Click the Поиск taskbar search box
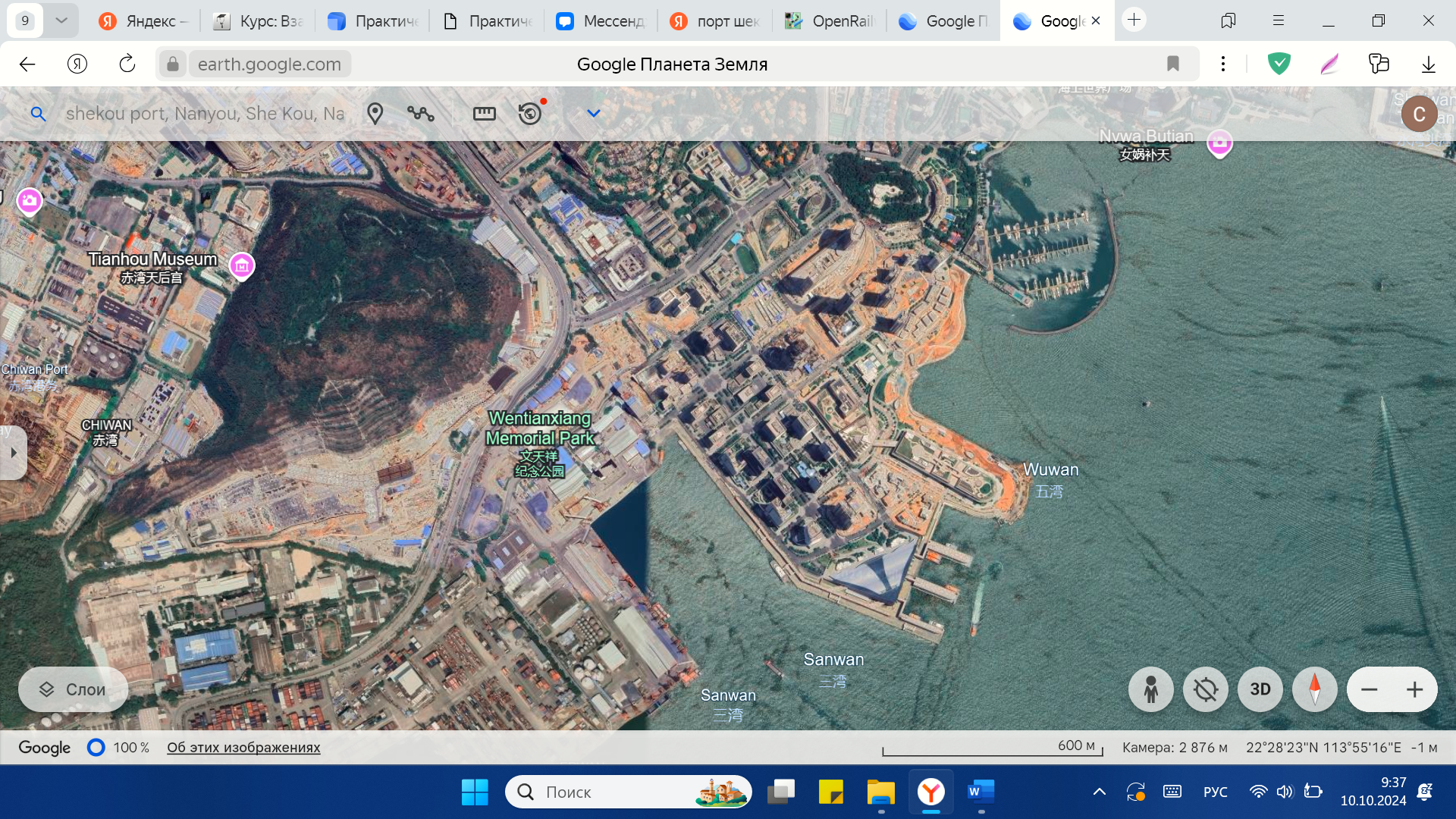1456x819 pixels. click(x=628, y=792)
